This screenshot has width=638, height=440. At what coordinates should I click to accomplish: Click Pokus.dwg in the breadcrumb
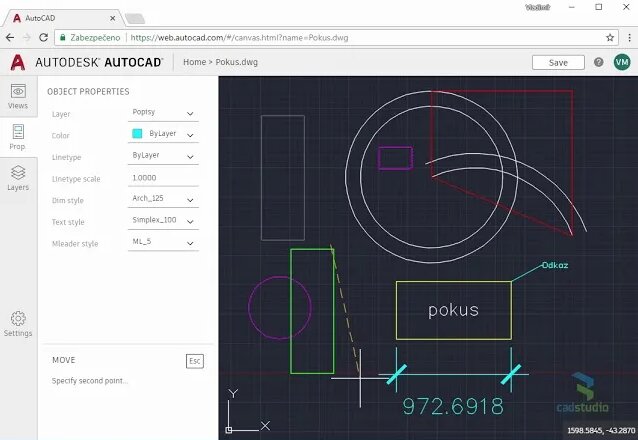pos(236,62)
